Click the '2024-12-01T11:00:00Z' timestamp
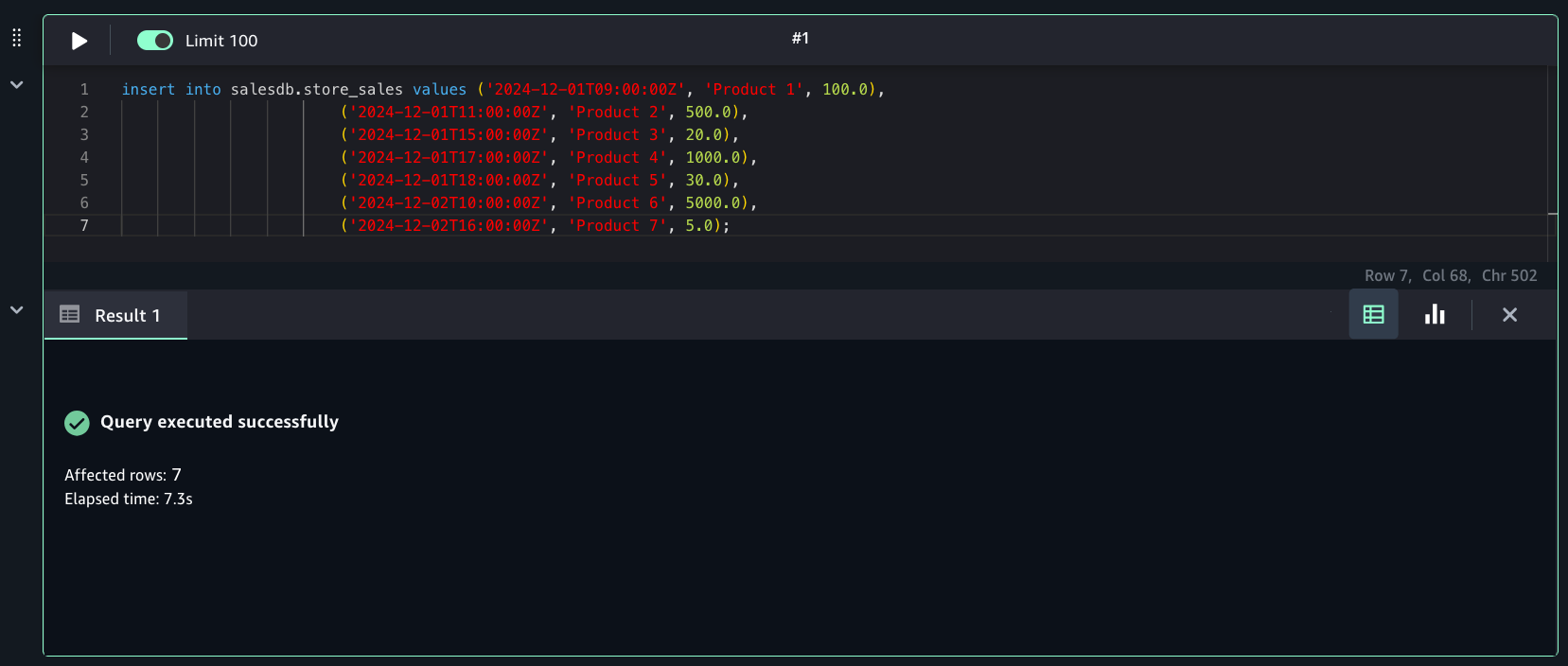This screenshot has width=1568, height=666. (449, 112)
